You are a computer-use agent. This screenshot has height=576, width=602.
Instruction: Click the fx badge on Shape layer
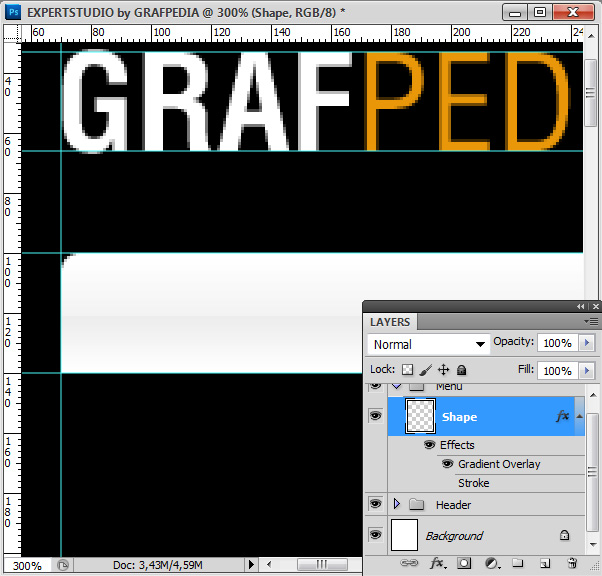pyautogui.click(x=562, y=416)
